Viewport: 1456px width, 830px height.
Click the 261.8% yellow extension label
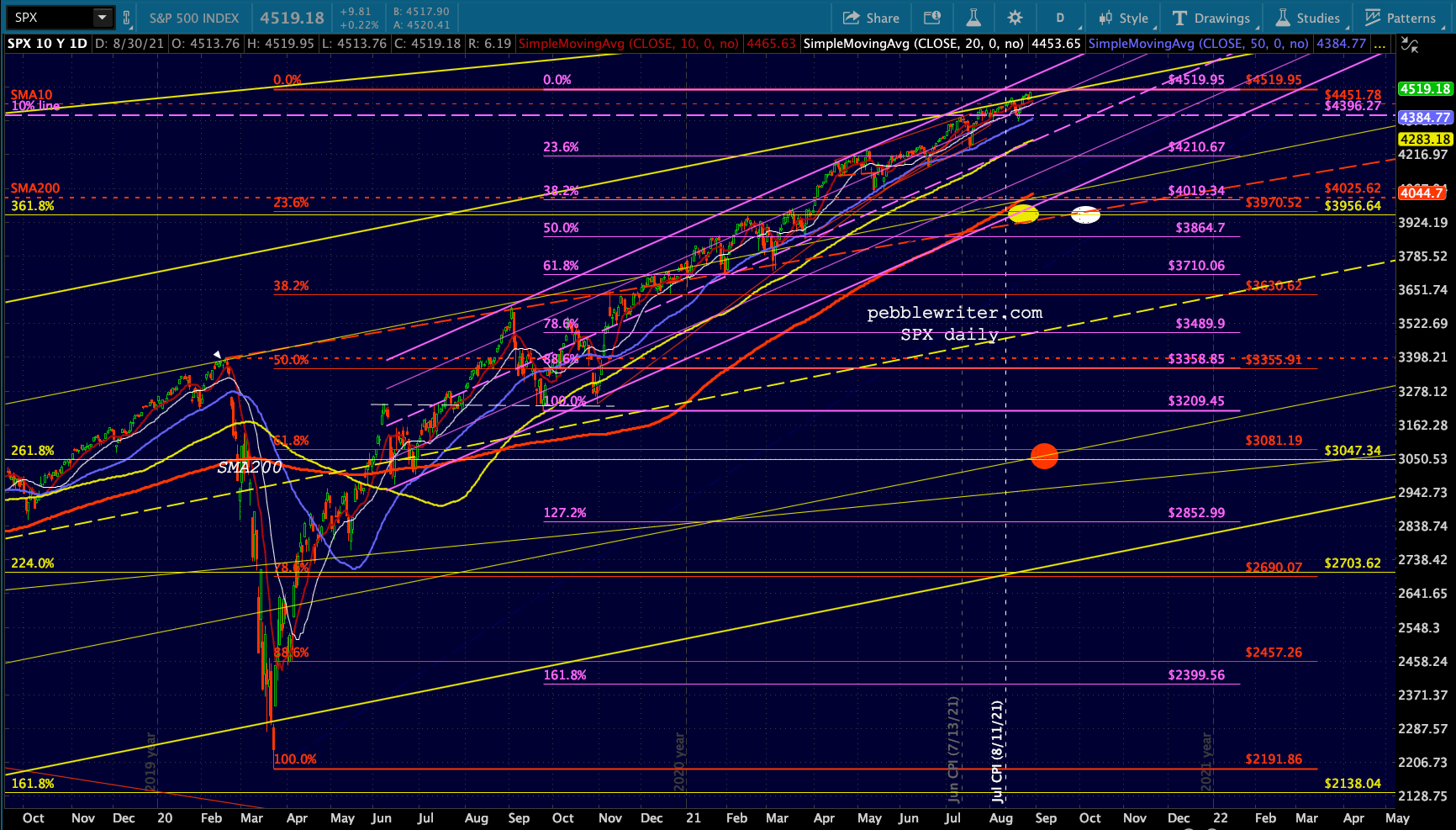pyautogui.click(x=33, y=451)
